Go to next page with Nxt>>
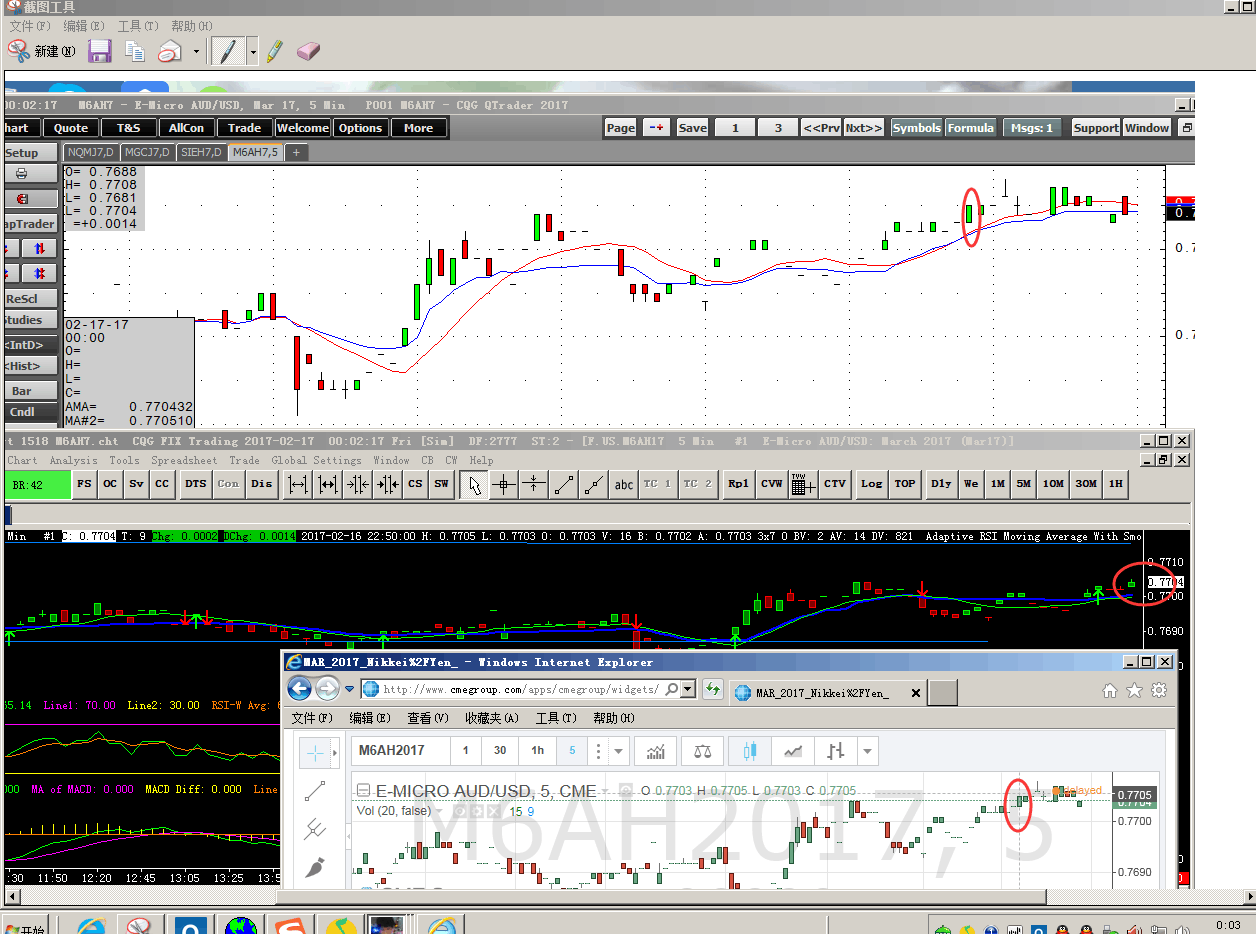The height and width of the screenshot is (934, 1256). point(864,128)
